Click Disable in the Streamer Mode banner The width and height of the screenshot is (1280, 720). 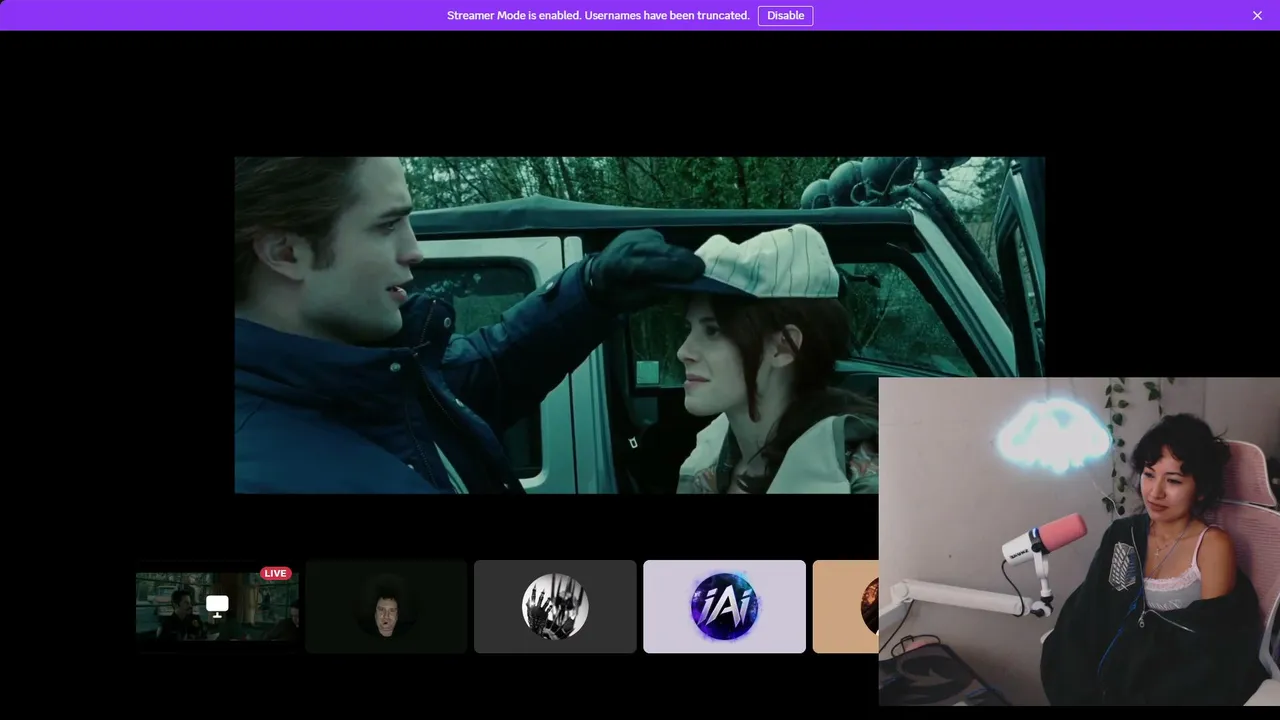(785, 15)
